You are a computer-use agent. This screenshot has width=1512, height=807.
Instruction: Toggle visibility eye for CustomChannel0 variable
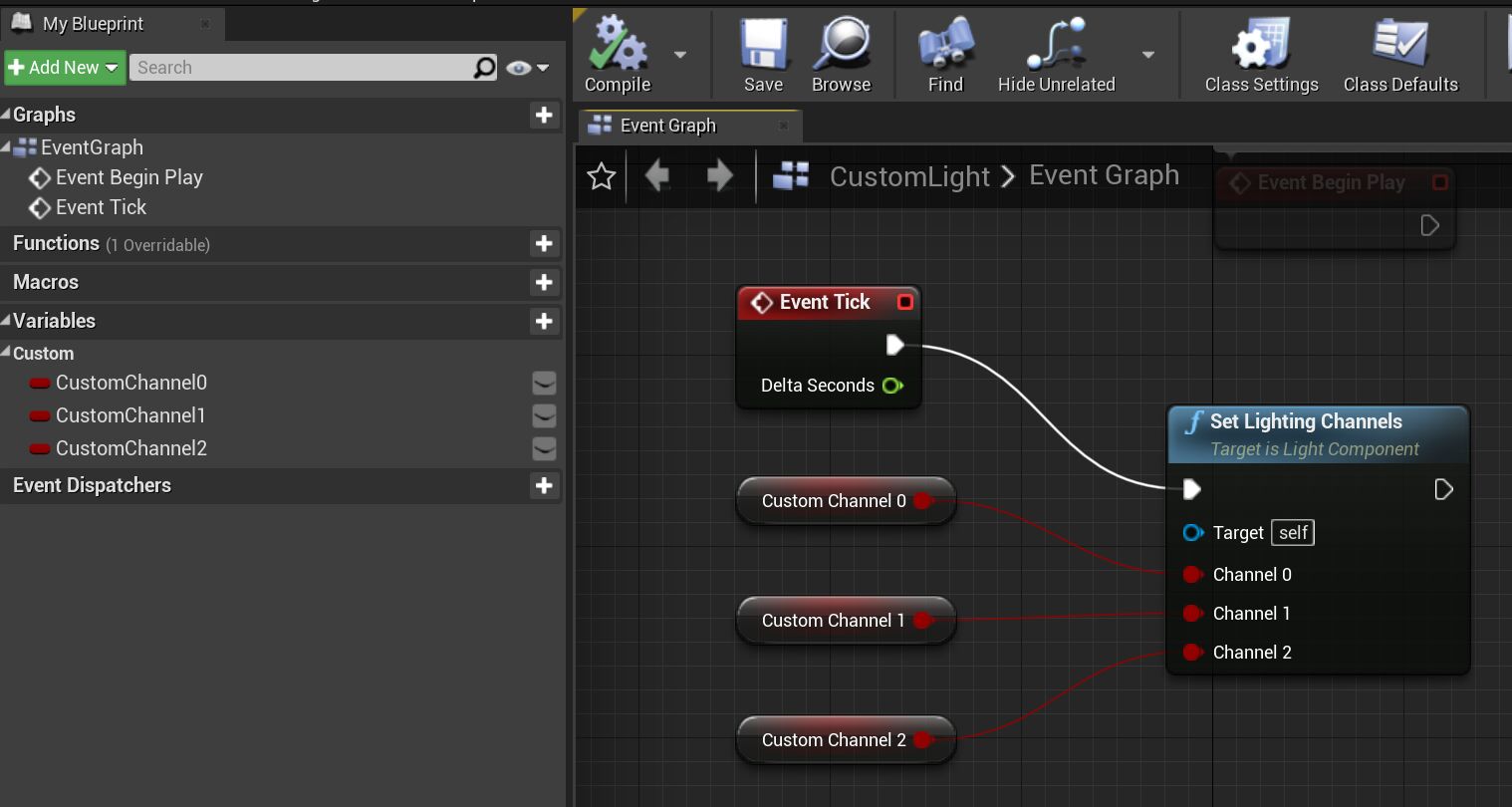click(544, 384)
